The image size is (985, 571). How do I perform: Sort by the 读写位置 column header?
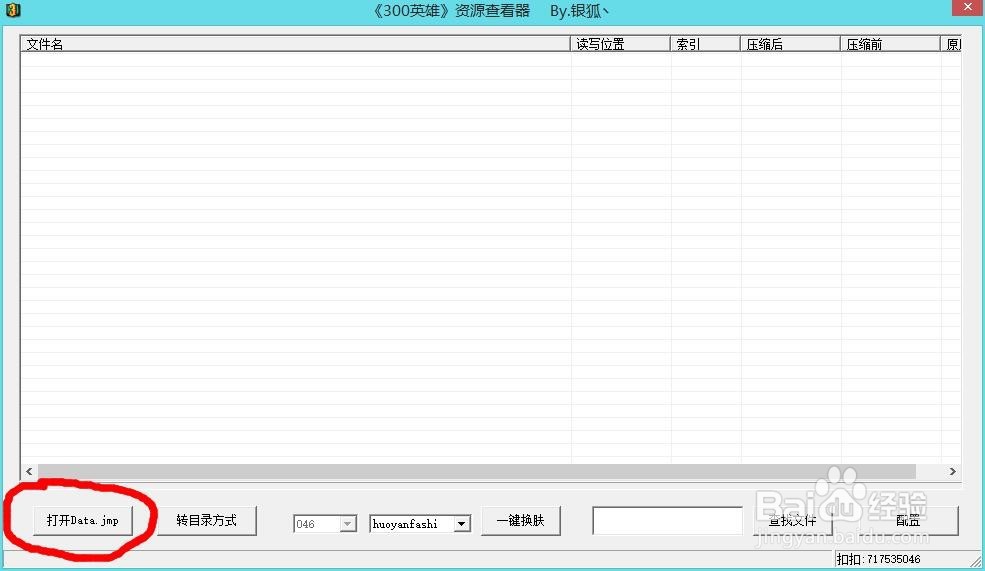pos(621,44)
